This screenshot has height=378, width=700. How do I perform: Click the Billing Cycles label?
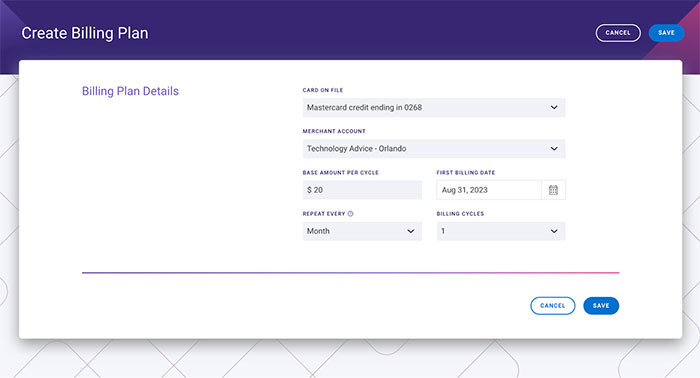(x=460, y=214)
